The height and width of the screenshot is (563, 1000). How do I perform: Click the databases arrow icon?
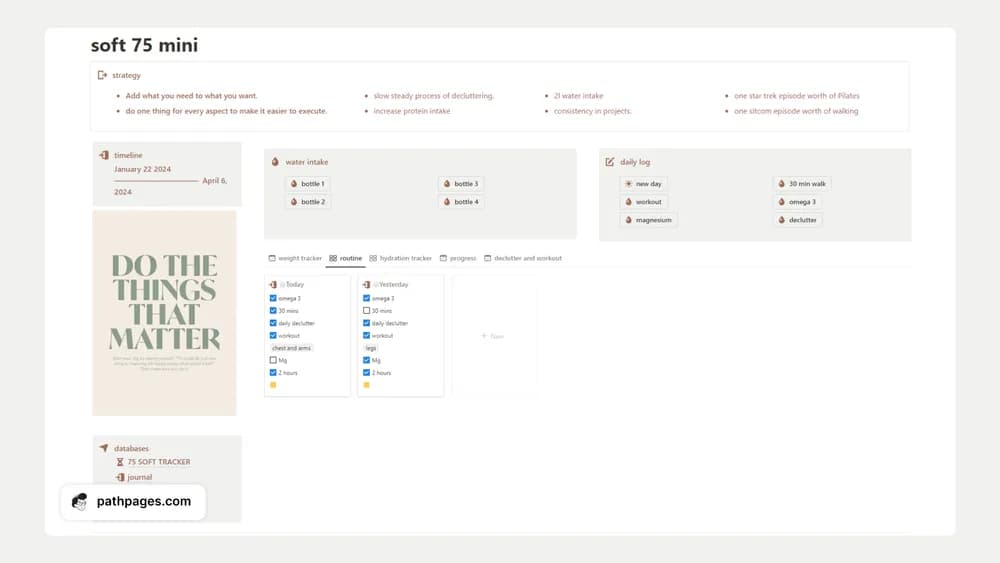104,448
